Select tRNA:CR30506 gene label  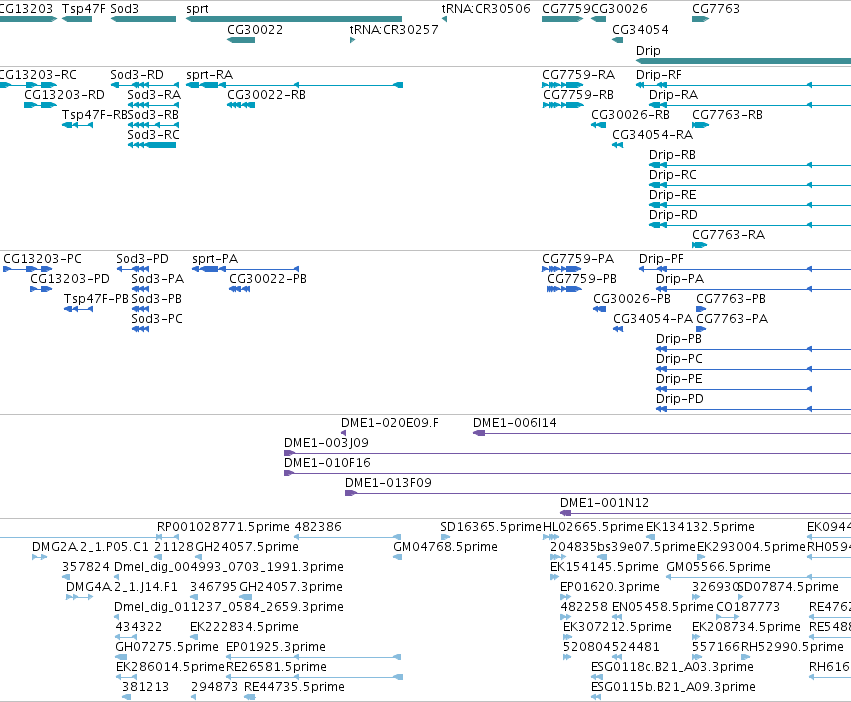(x=486, y=9)
